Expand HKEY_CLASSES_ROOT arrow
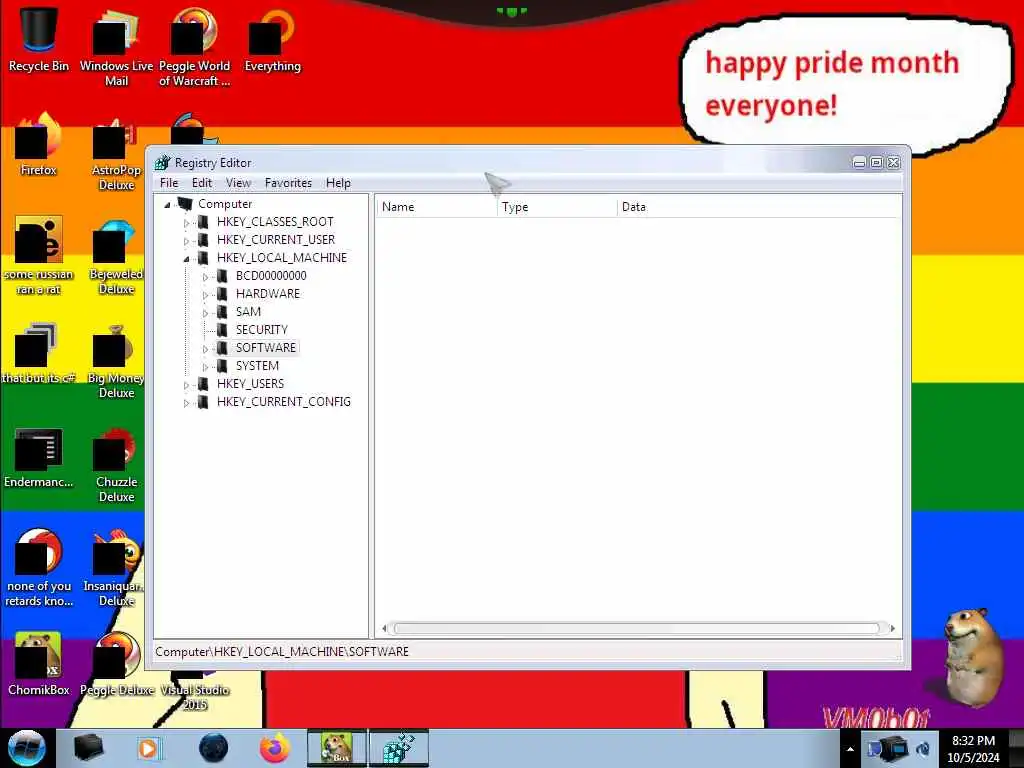This screenshot has height=768, width=1024. pos(186,223)
